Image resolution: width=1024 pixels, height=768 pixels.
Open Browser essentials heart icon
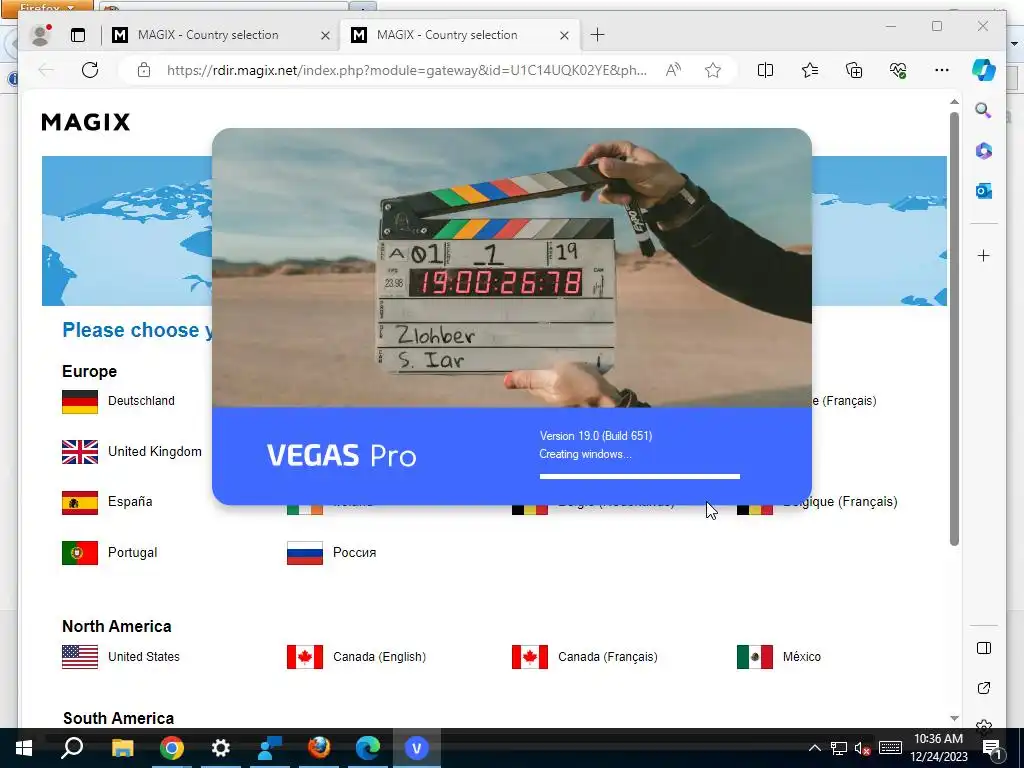(898, 70)
